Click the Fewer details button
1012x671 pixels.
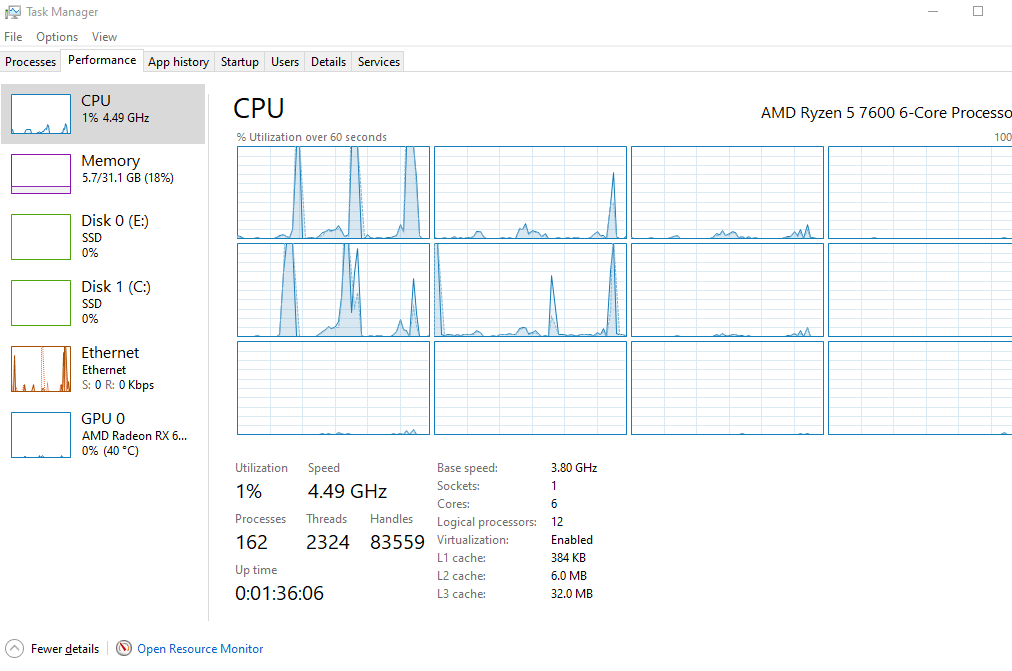52,648
